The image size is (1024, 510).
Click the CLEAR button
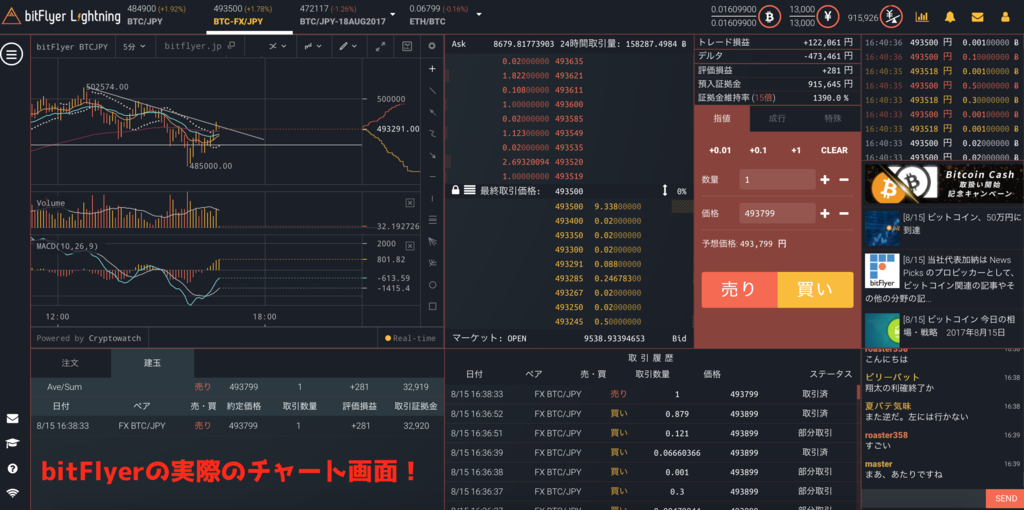pyautogui.click(x=834, y=150)
